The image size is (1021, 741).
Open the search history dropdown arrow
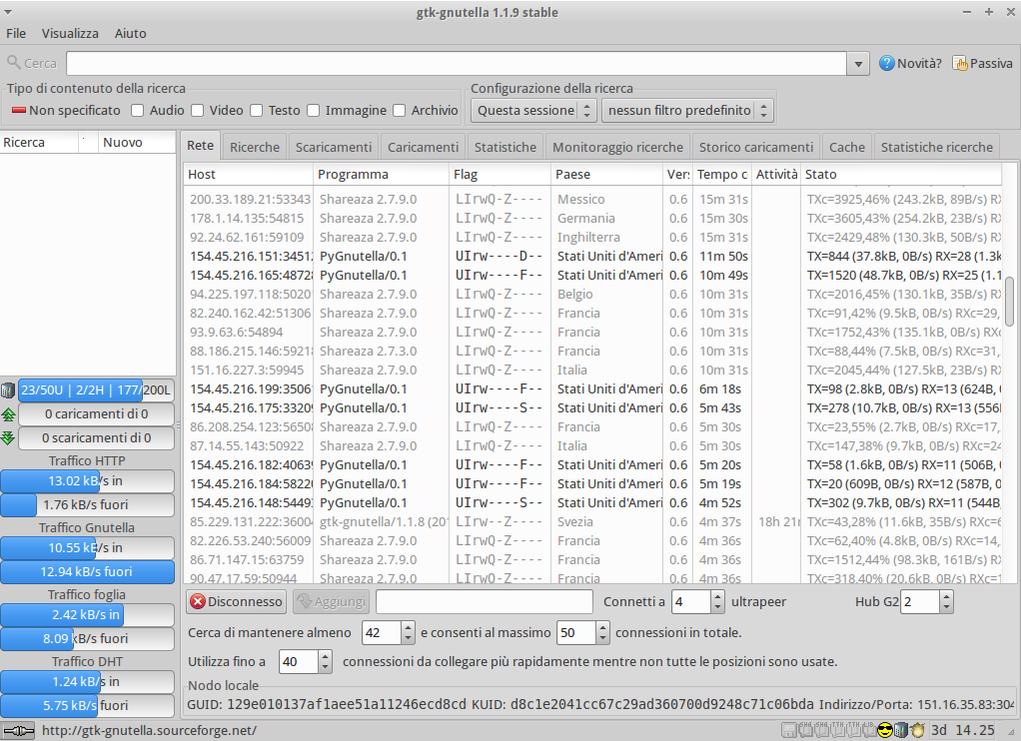click(858, 64)
